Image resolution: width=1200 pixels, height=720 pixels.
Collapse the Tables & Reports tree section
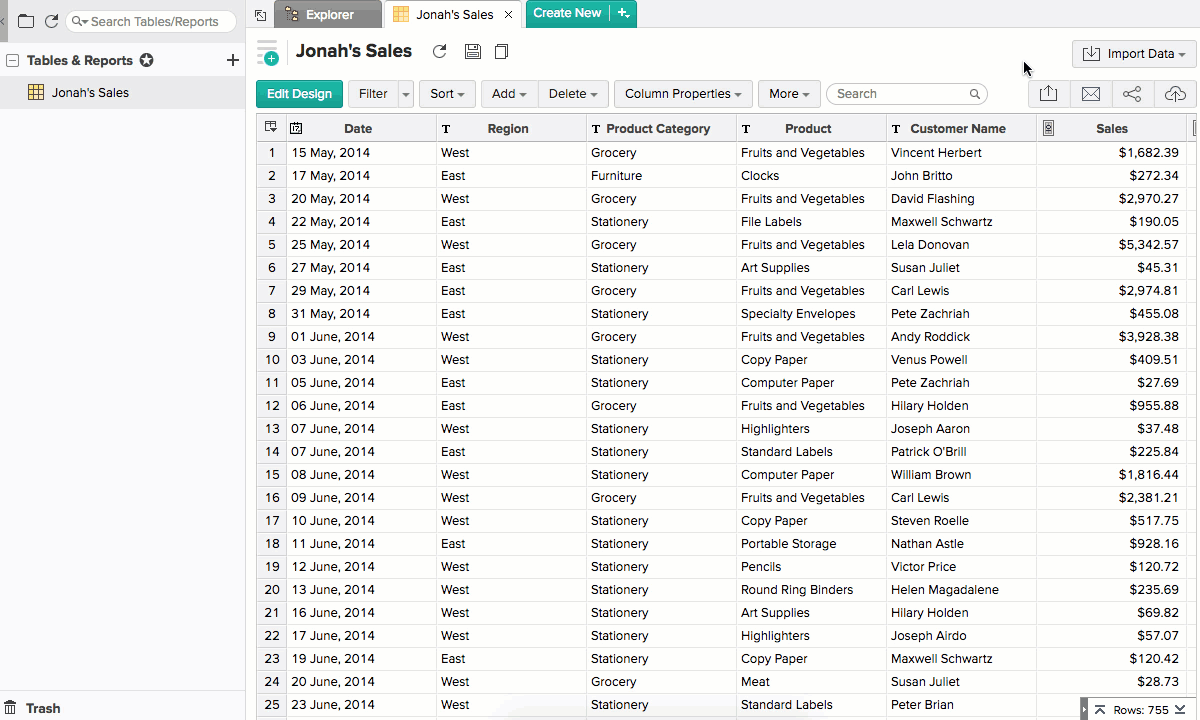pyautogui.click(x=13, y=61)
